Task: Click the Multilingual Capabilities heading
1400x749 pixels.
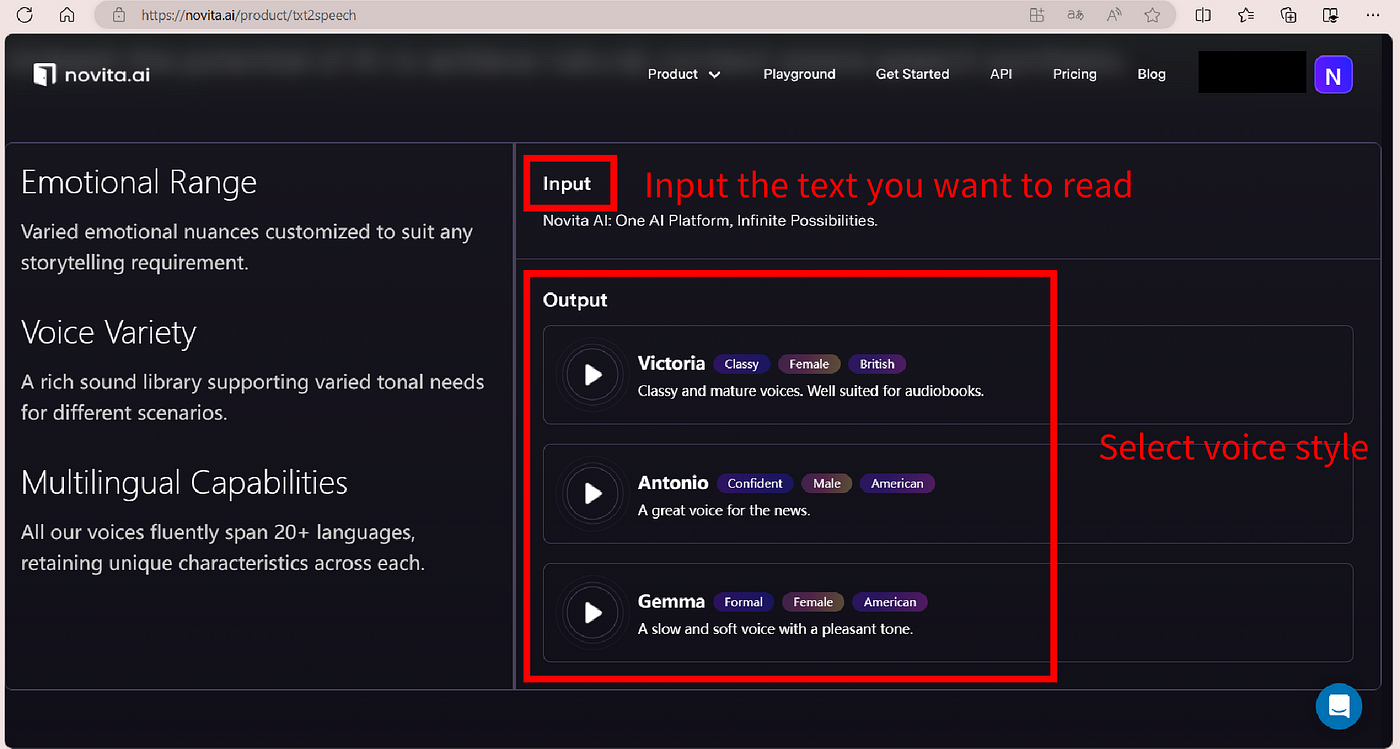Action: tap(184, 482)
